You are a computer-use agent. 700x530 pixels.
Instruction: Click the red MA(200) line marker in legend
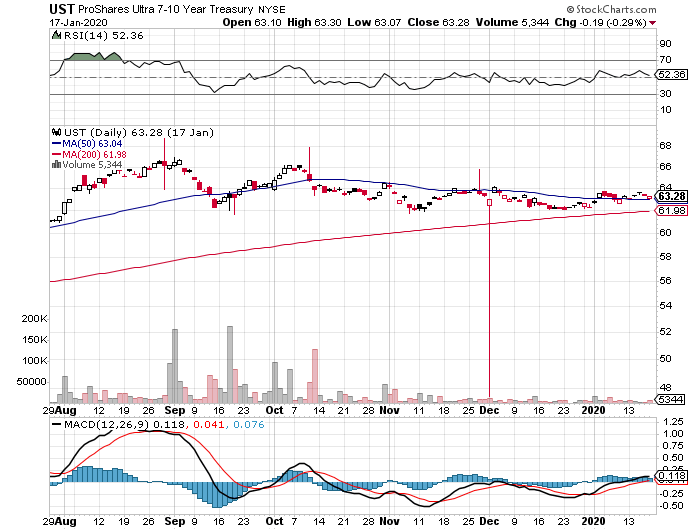tap(56, 154)
